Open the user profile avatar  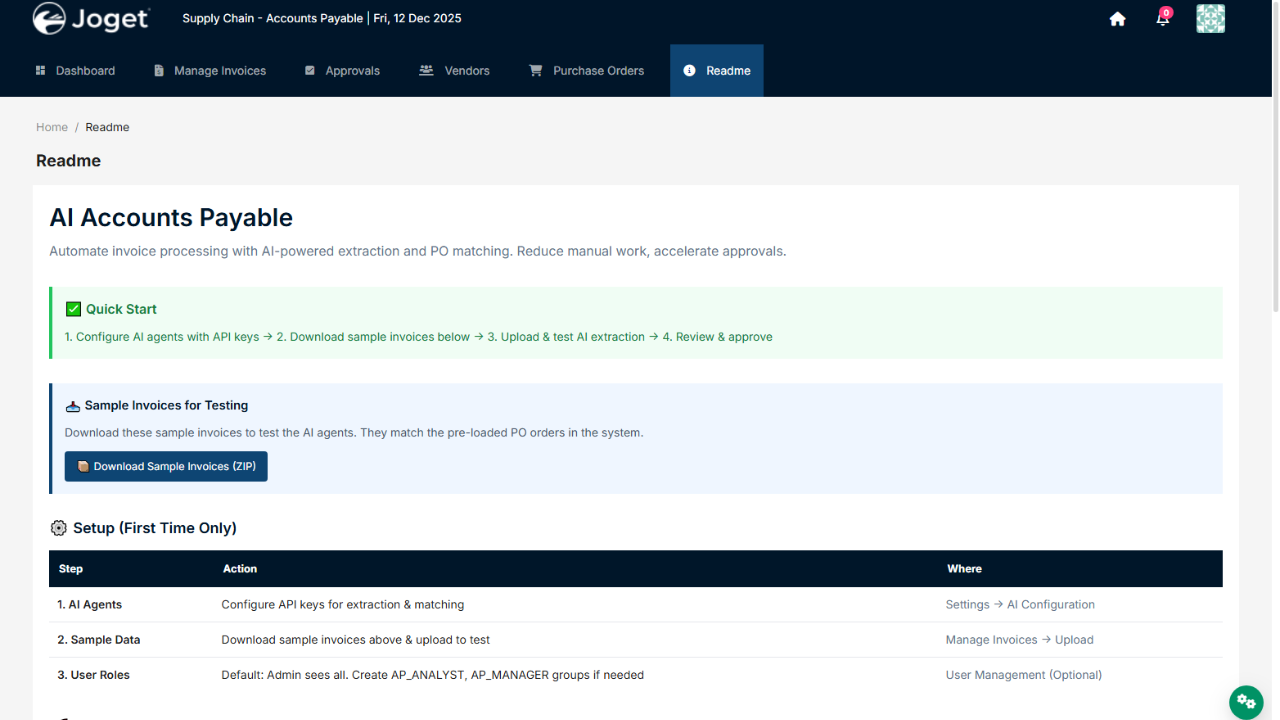[x=1210, y=19]
